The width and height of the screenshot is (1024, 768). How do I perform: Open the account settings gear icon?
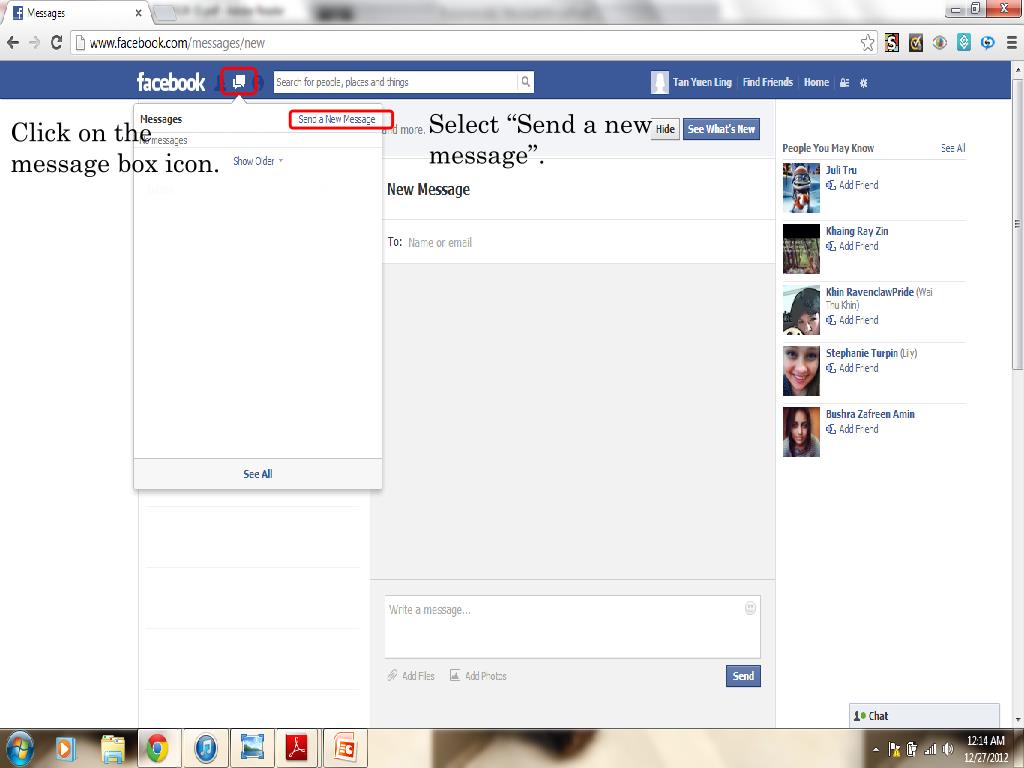[x=863, y=83]
